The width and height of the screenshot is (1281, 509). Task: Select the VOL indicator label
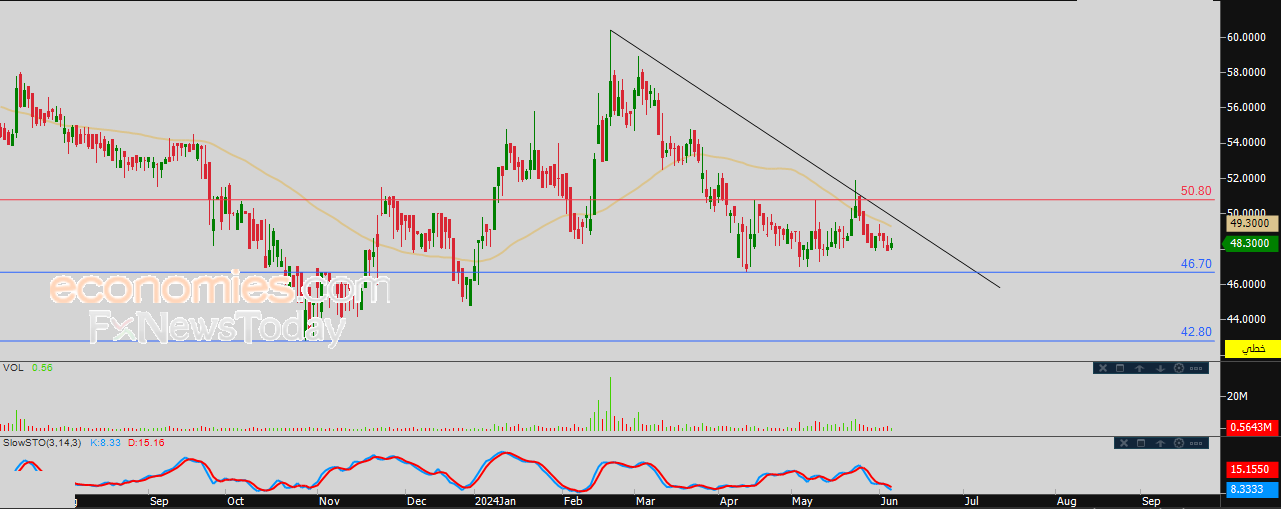pos(13,368)
